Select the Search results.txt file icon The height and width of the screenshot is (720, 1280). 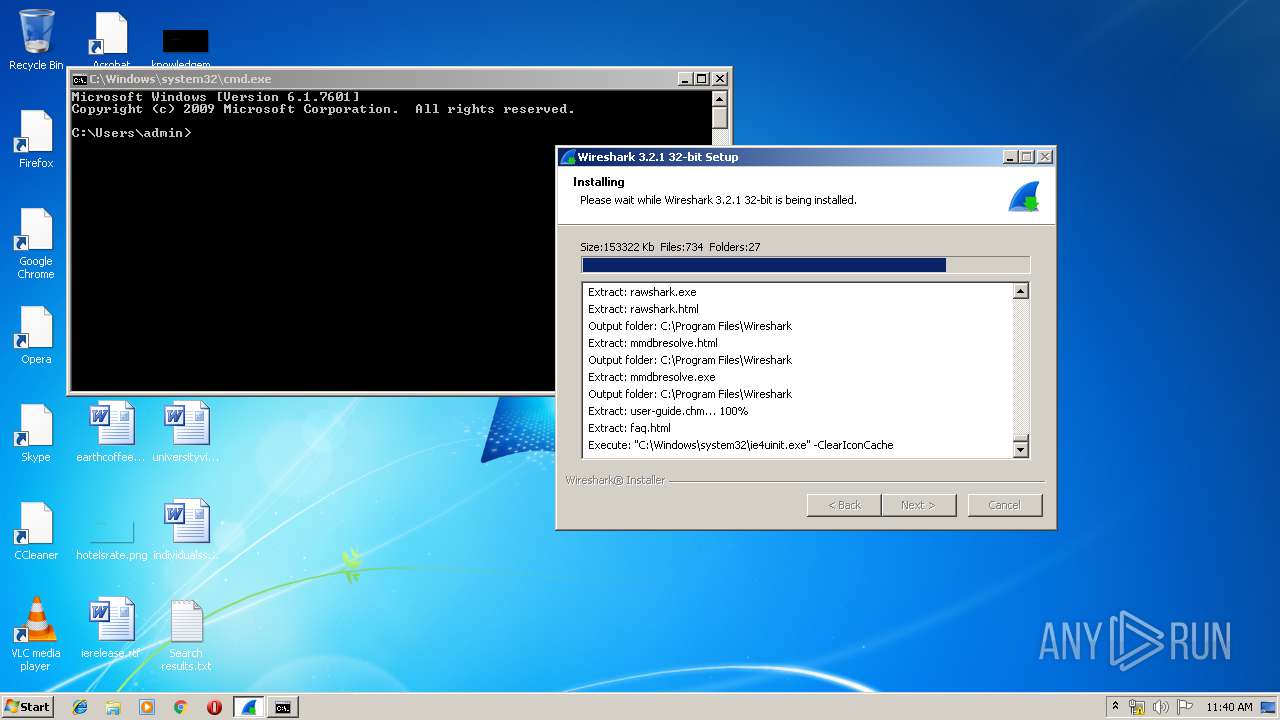point(186,635)
